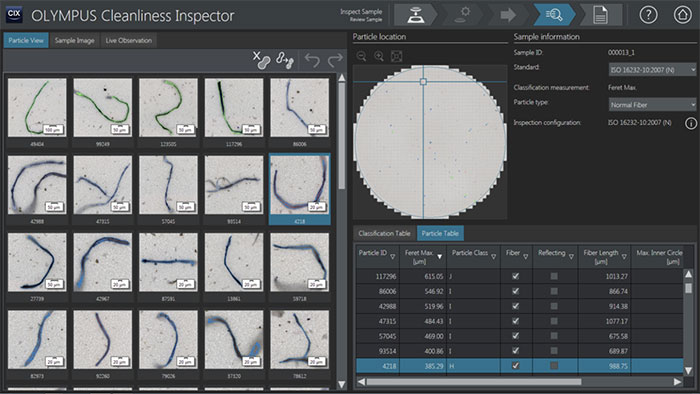Toggle Reflecting checkbox for particle 4218
The image size is (700, 394).
(554, 365)
